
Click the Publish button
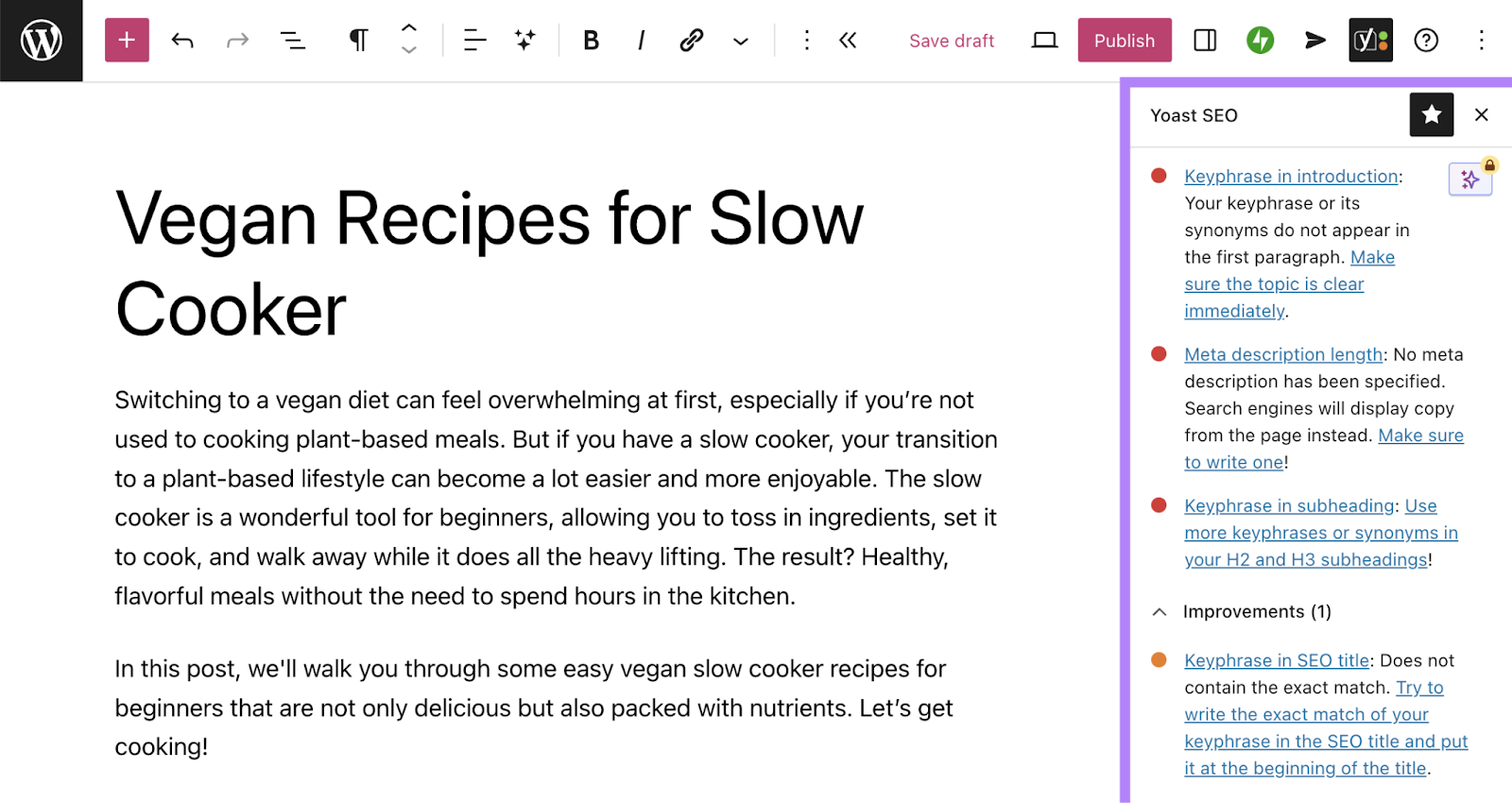click(x=1124, y=41)
